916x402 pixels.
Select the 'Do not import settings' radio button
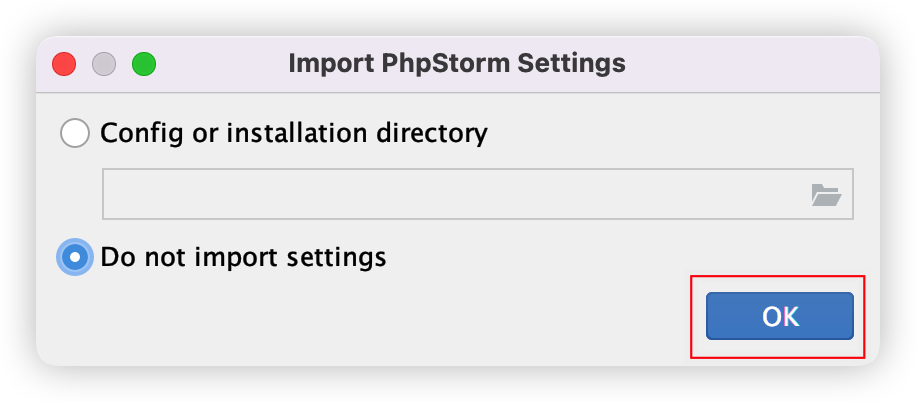point(75,257)
